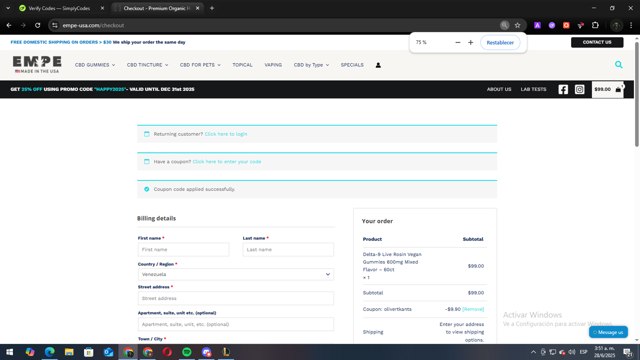Open Microsoft Edge from the taskbar

point(49,352)
